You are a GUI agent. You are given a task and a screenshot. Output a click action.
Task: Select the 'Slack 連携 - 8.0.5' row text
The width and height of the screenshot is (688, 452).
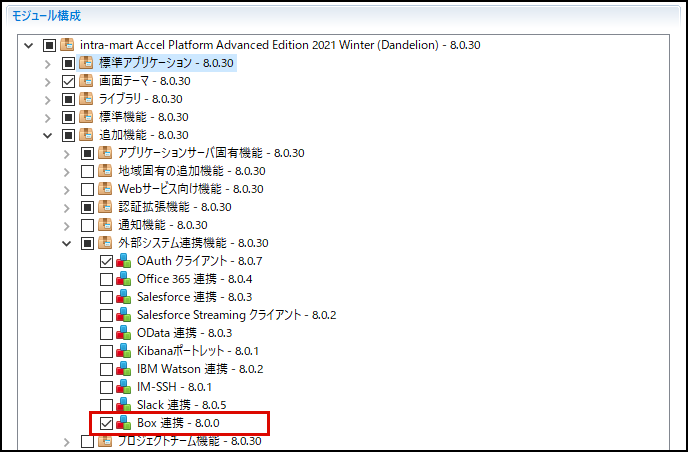click(181, 405)
